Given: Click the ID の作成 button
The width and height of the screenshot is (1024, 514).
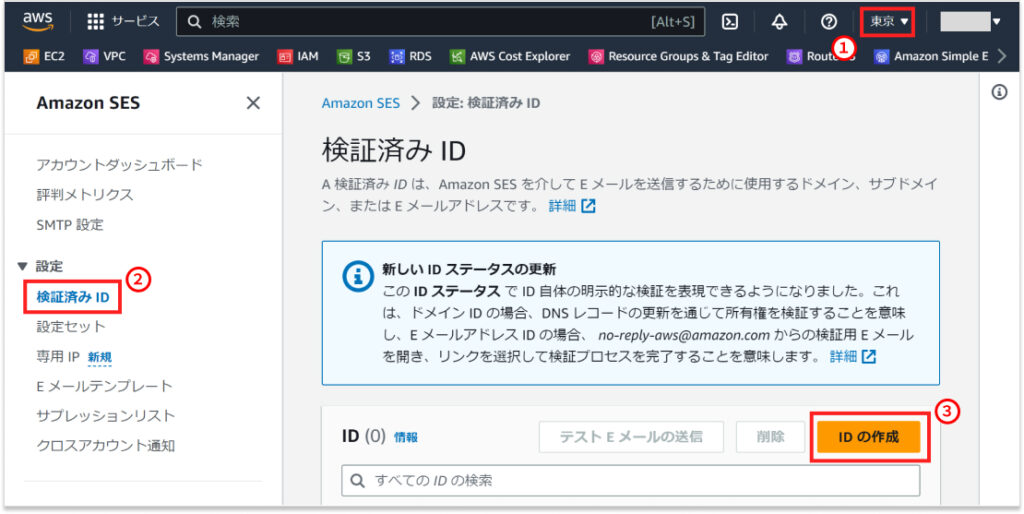Looking at the screenshot, I should pyautogui.click(x=869, y=437).
